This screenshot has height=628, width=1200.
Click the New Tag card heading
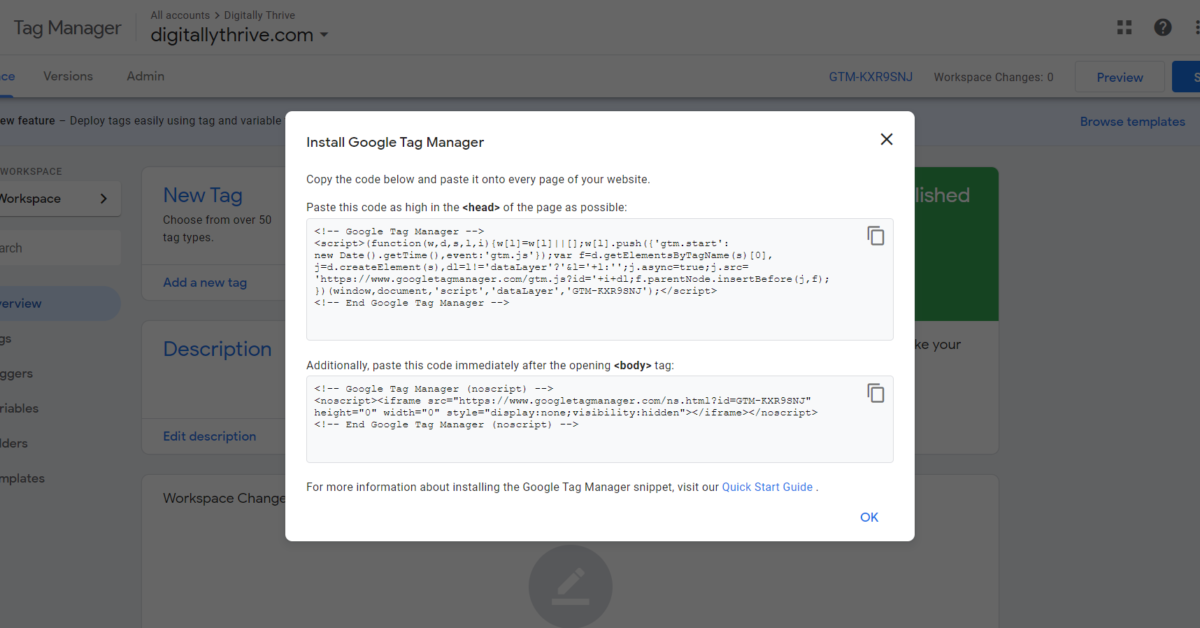[x=203, y=196]
